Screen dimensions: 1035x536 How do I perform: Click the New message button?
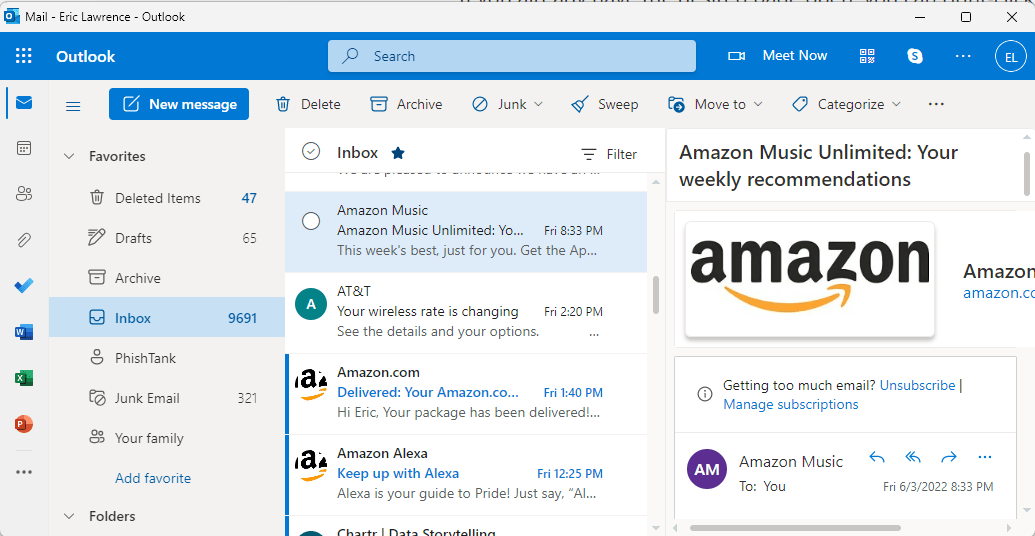pyautogui.click(x=179, y=104)
